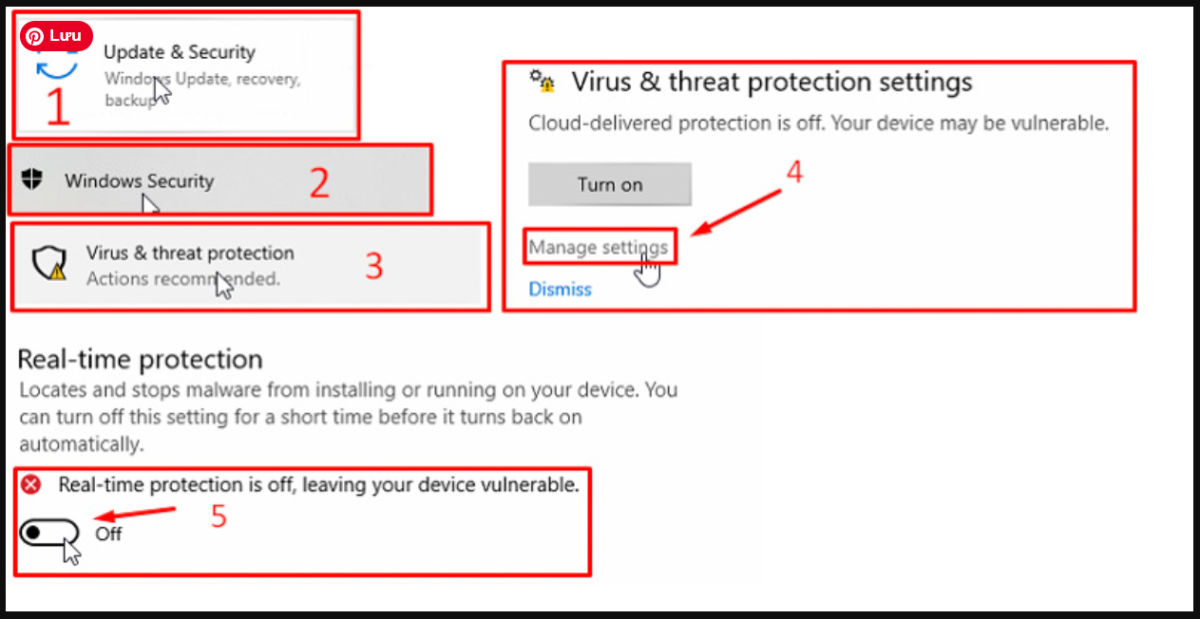Click the Virus & threat protection warning shield icon

48,264
